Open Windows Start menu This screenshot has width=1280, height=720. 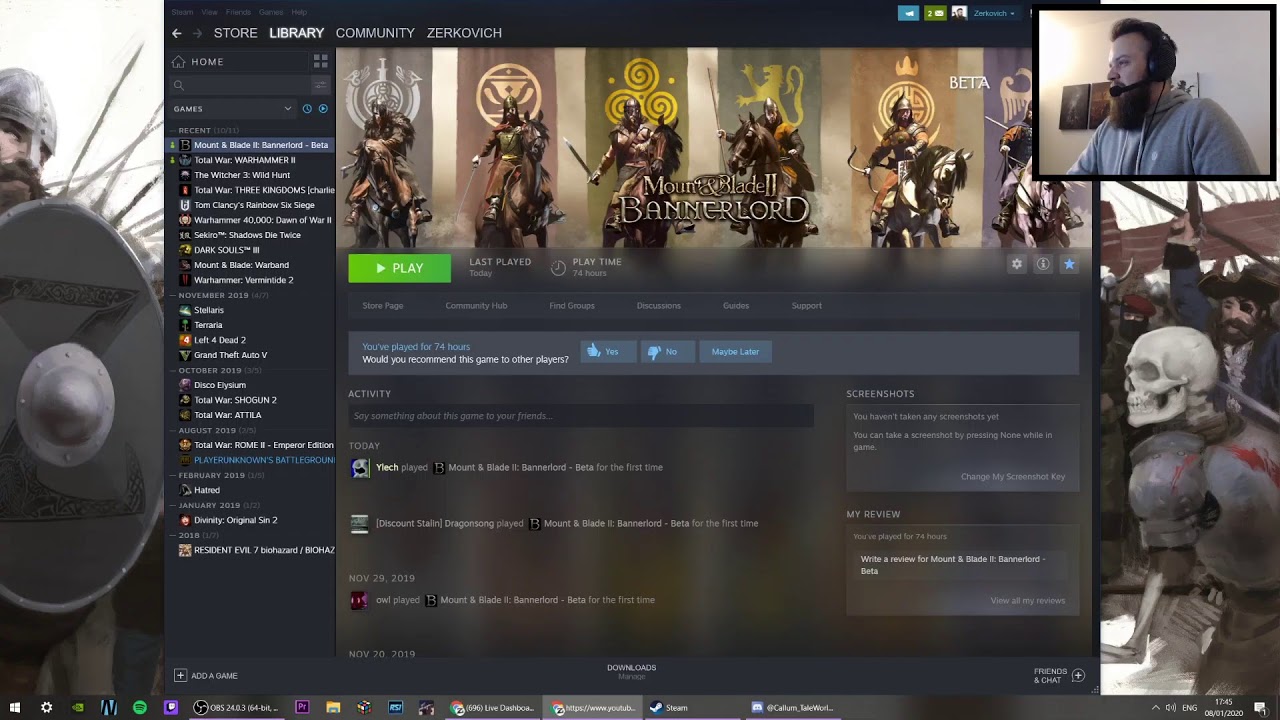15,707
